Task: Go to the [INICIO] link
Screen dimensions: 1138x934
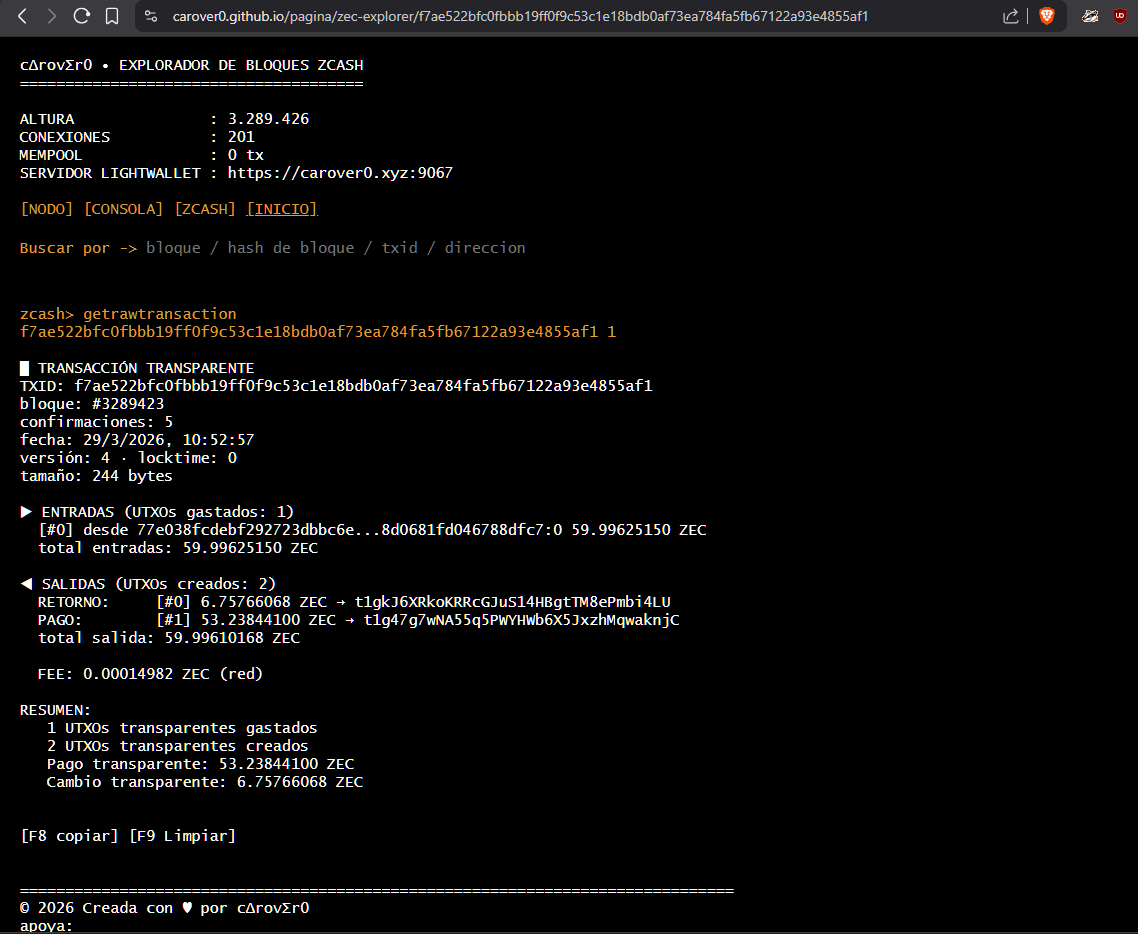Action: tap(282, 209)
